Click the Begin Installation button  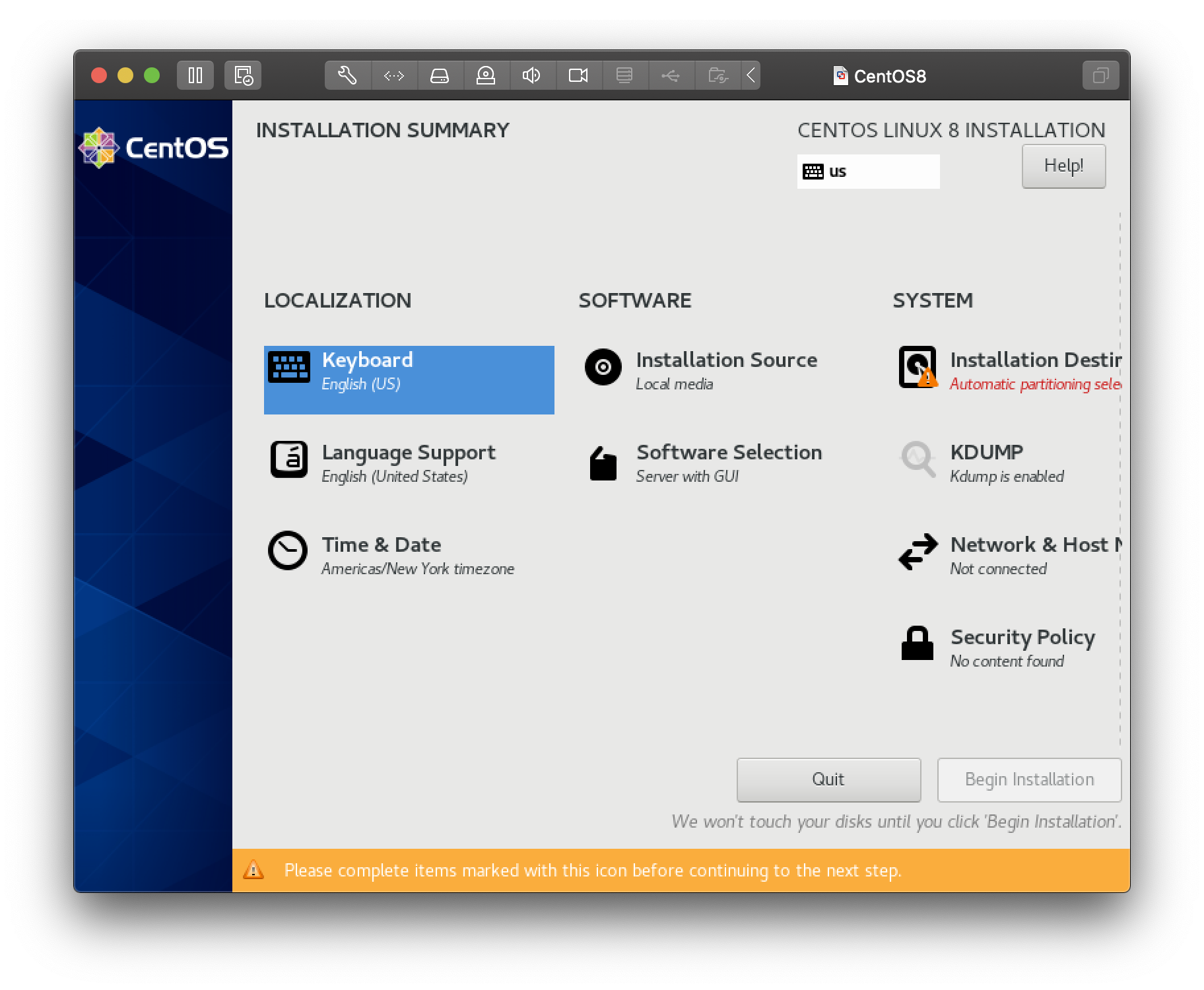point(1029,779)
